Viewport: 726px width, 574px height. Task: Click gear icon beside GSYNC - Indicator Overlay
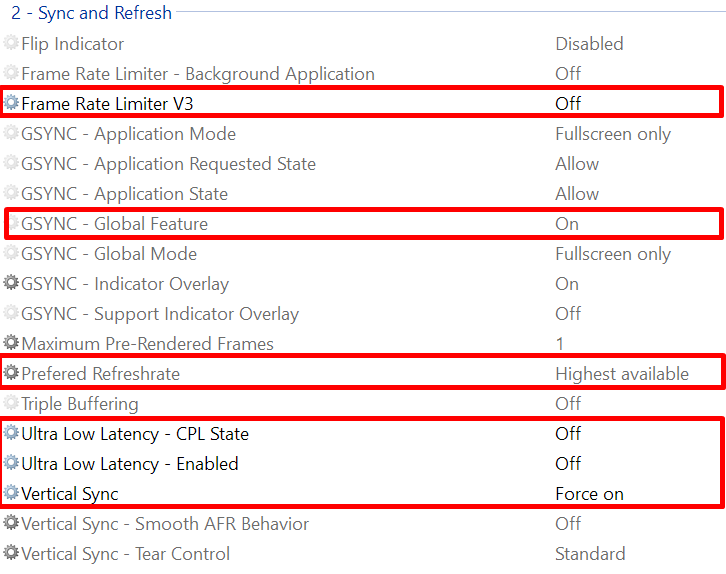click(11, 283)
